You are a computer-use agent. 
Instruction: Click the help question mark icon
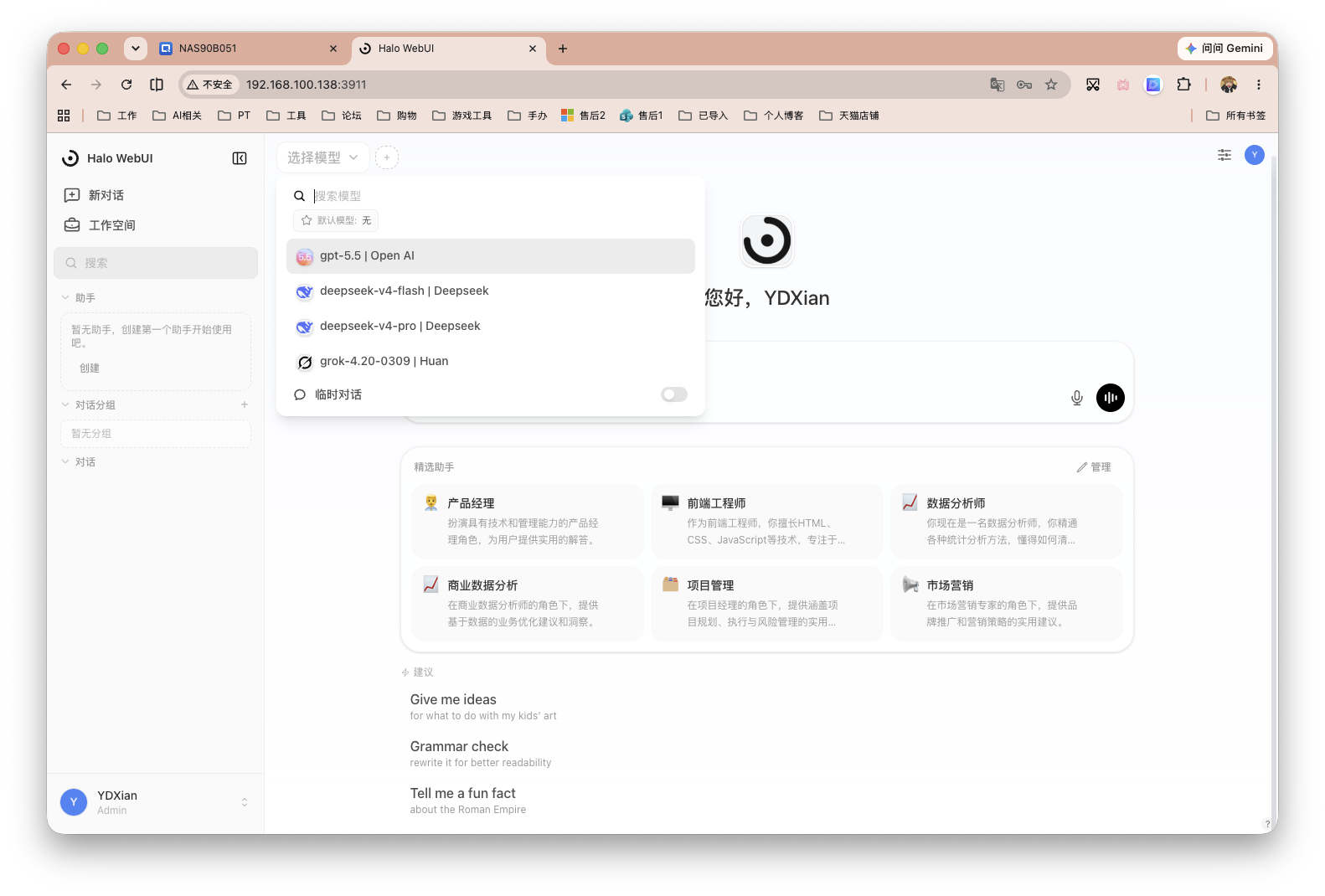tap(1267, 824)
